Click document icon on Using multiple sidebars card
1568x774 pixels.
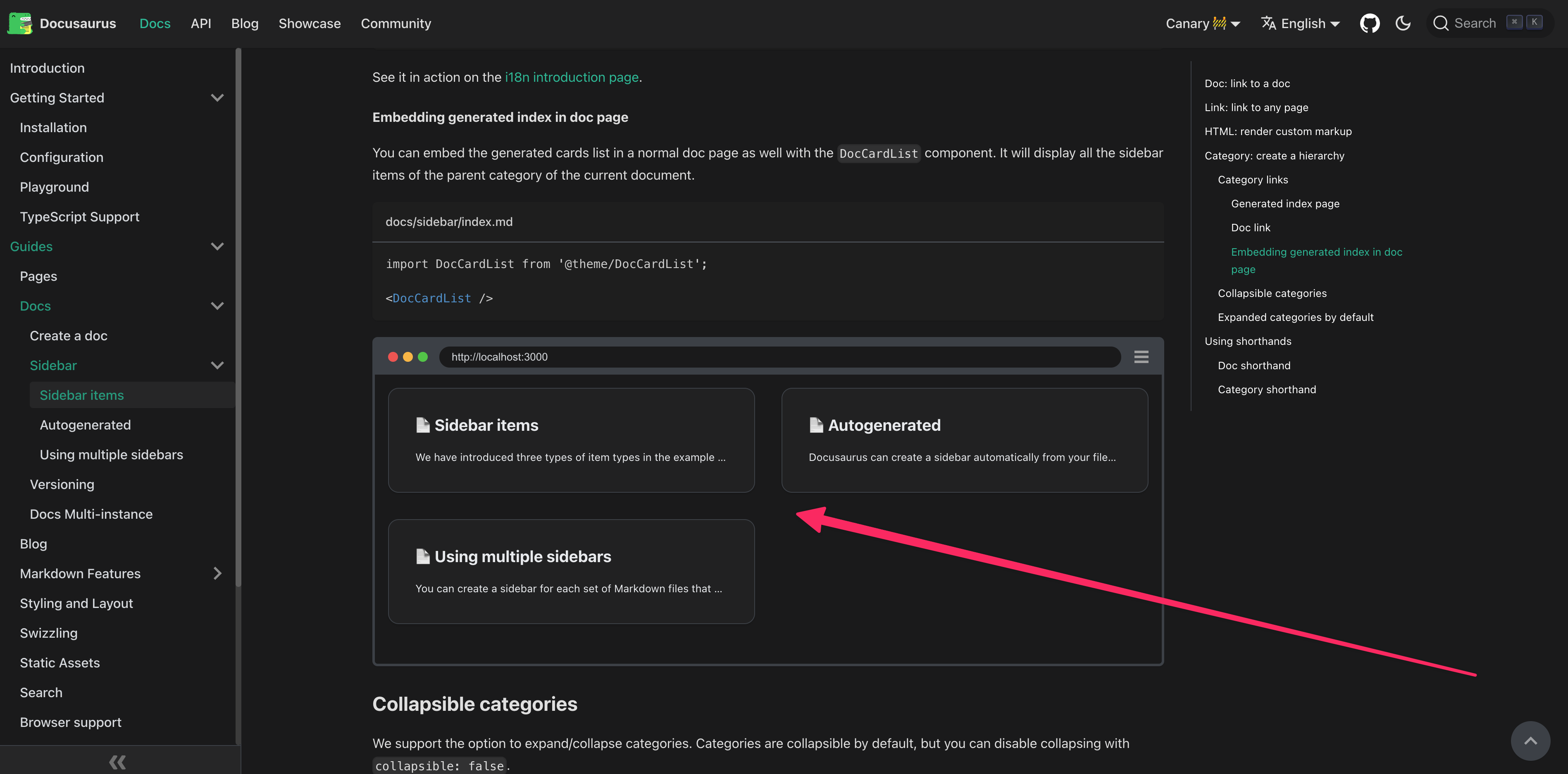[422, 556]
